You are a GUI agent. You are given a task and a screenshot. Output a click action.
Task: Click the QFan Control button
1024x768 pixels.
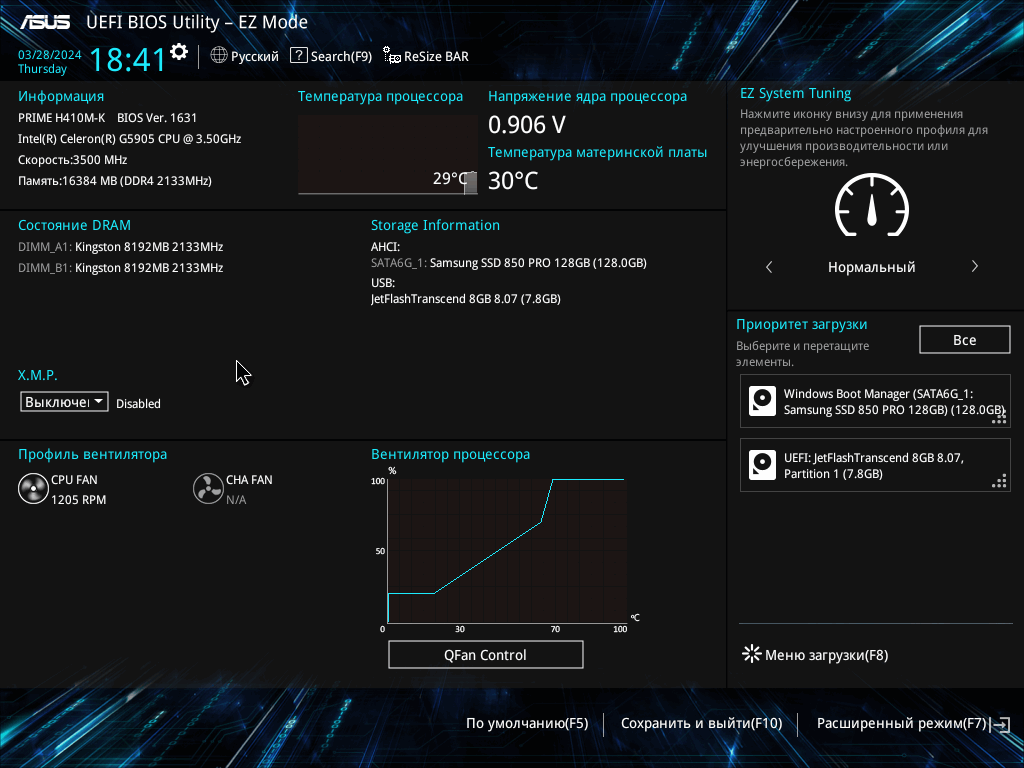click(486, 654)
